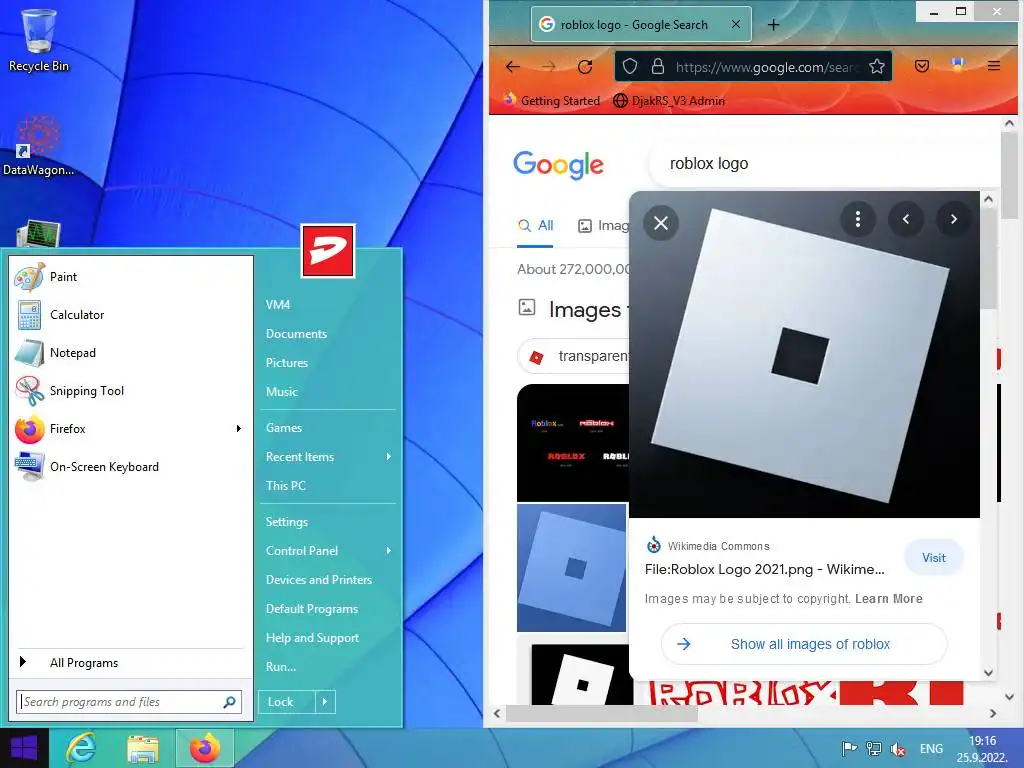Open the DataWagon desktop shortcut

pos(39,145)
